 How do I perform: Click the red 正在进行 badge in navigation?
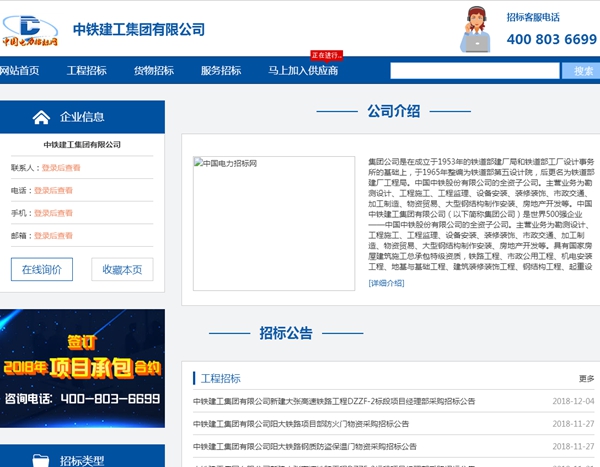coord(326,55)
